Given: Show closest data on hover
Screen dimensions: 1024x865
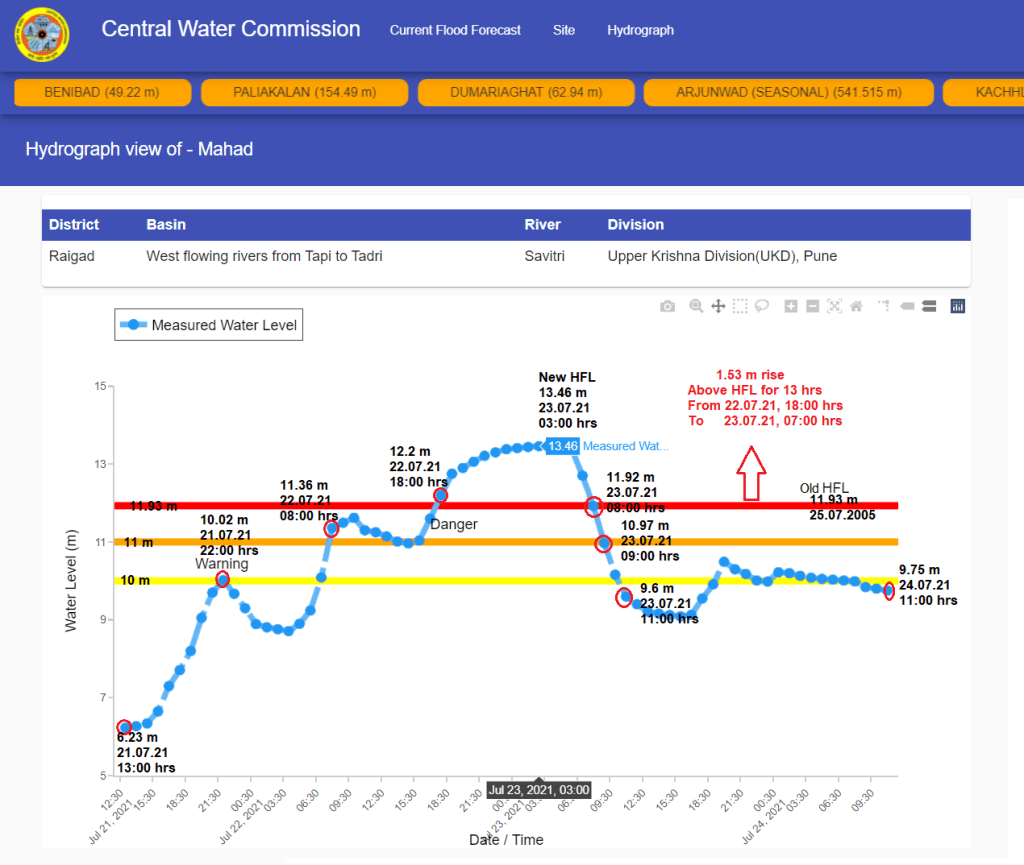Looking at the screenshot, I should pos(907,306).
